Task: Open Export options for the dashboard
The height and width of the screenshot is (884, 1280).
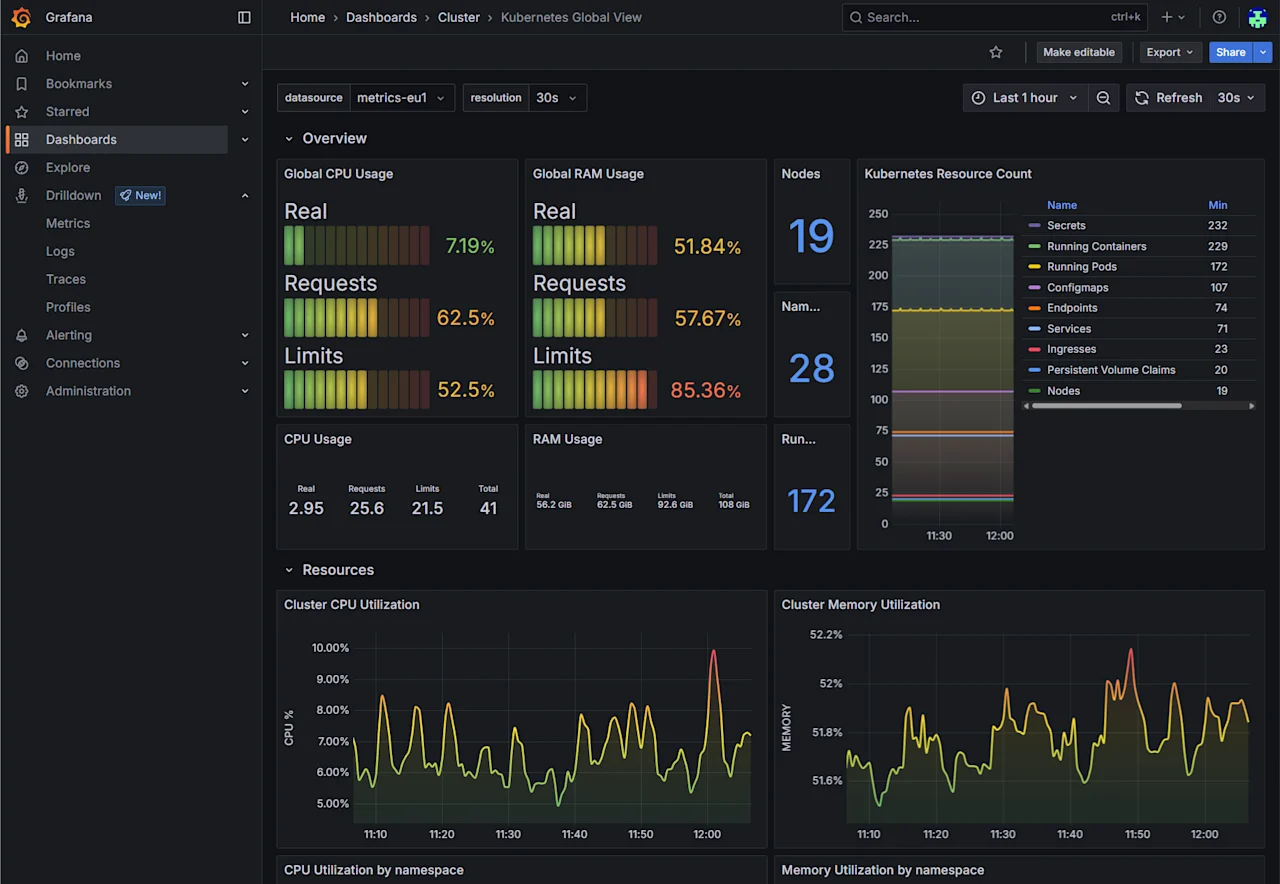Action: 1169,51
